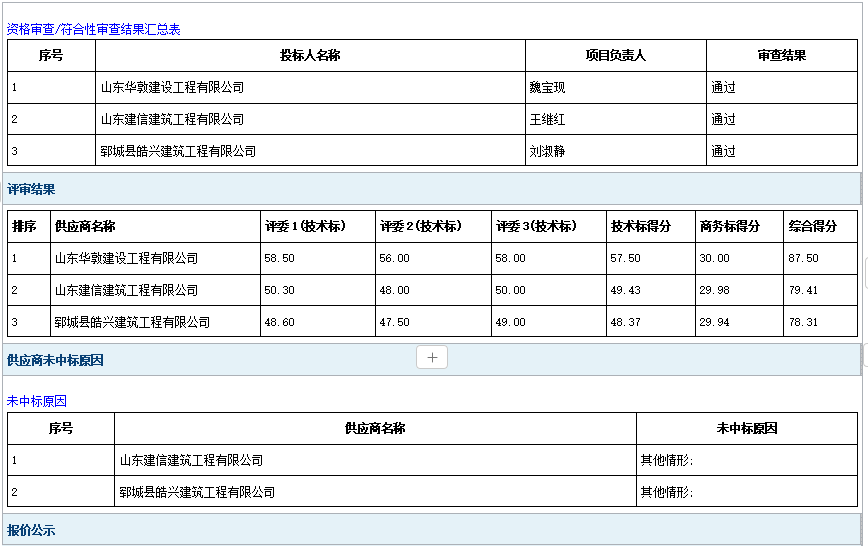The height and width of the screenshot is (549, 868).
Task: Click score value 47.50
Action: [395, 323]
